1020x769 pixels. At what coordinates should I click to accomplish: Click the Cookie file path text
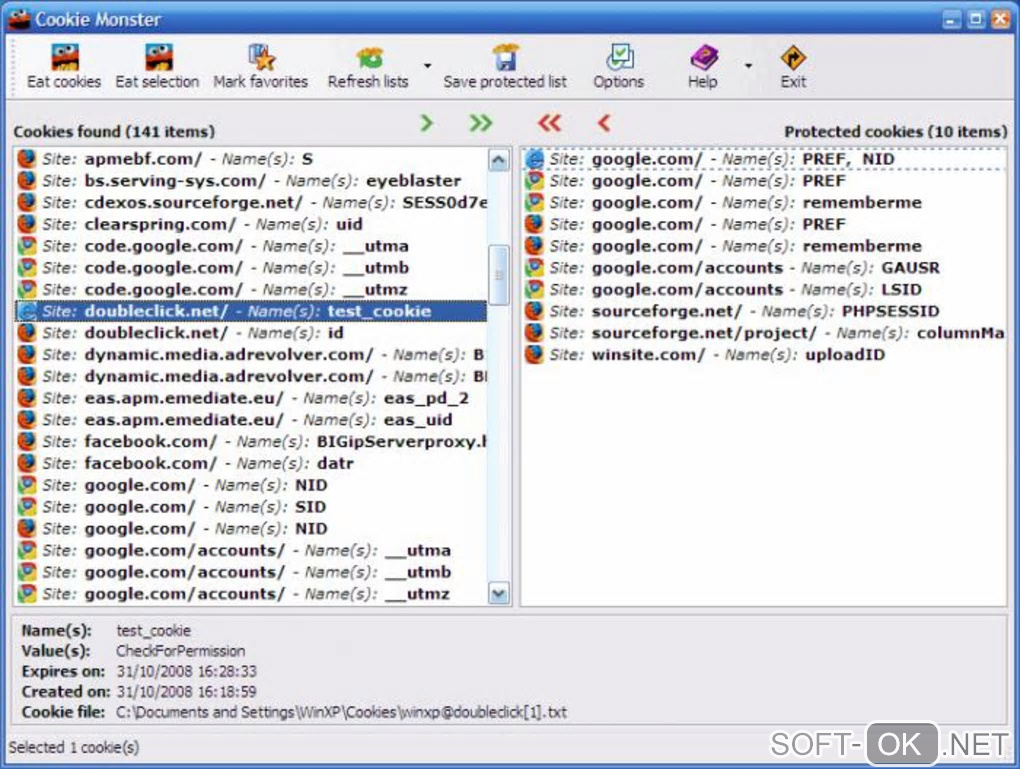[342, 712]
